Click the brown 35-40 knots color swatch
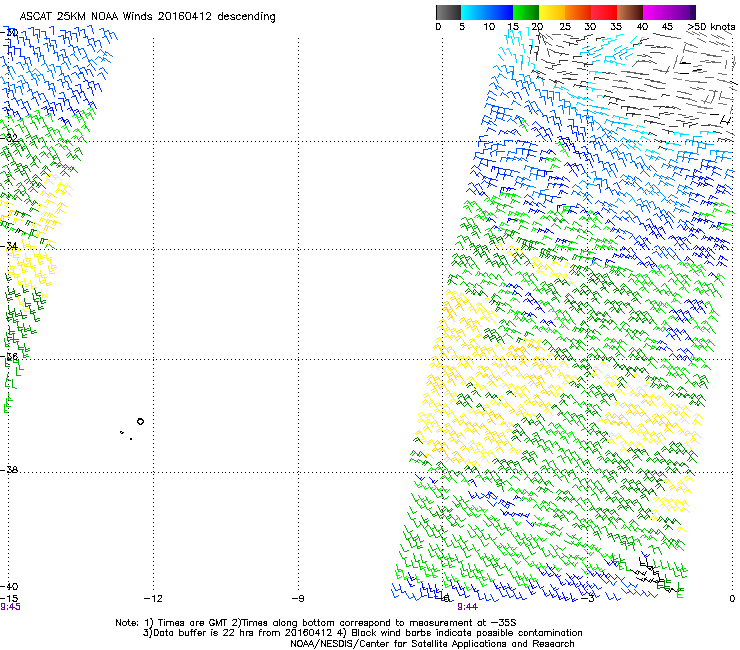Screen dimensions: 740x650 (x=630, y=12)
